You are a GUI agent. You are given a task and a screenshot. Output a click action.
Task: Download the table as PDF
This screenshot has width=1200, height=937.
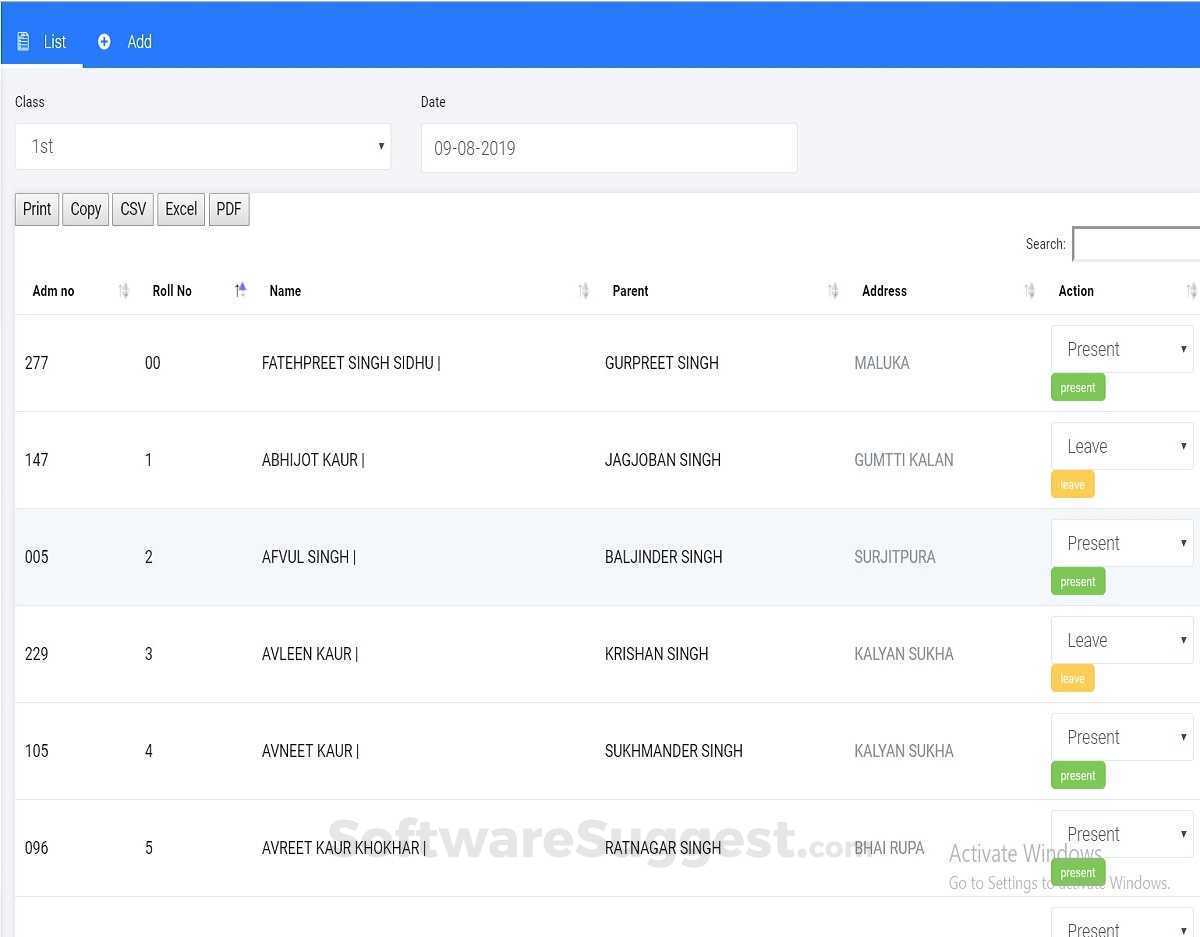pos(229,209)
